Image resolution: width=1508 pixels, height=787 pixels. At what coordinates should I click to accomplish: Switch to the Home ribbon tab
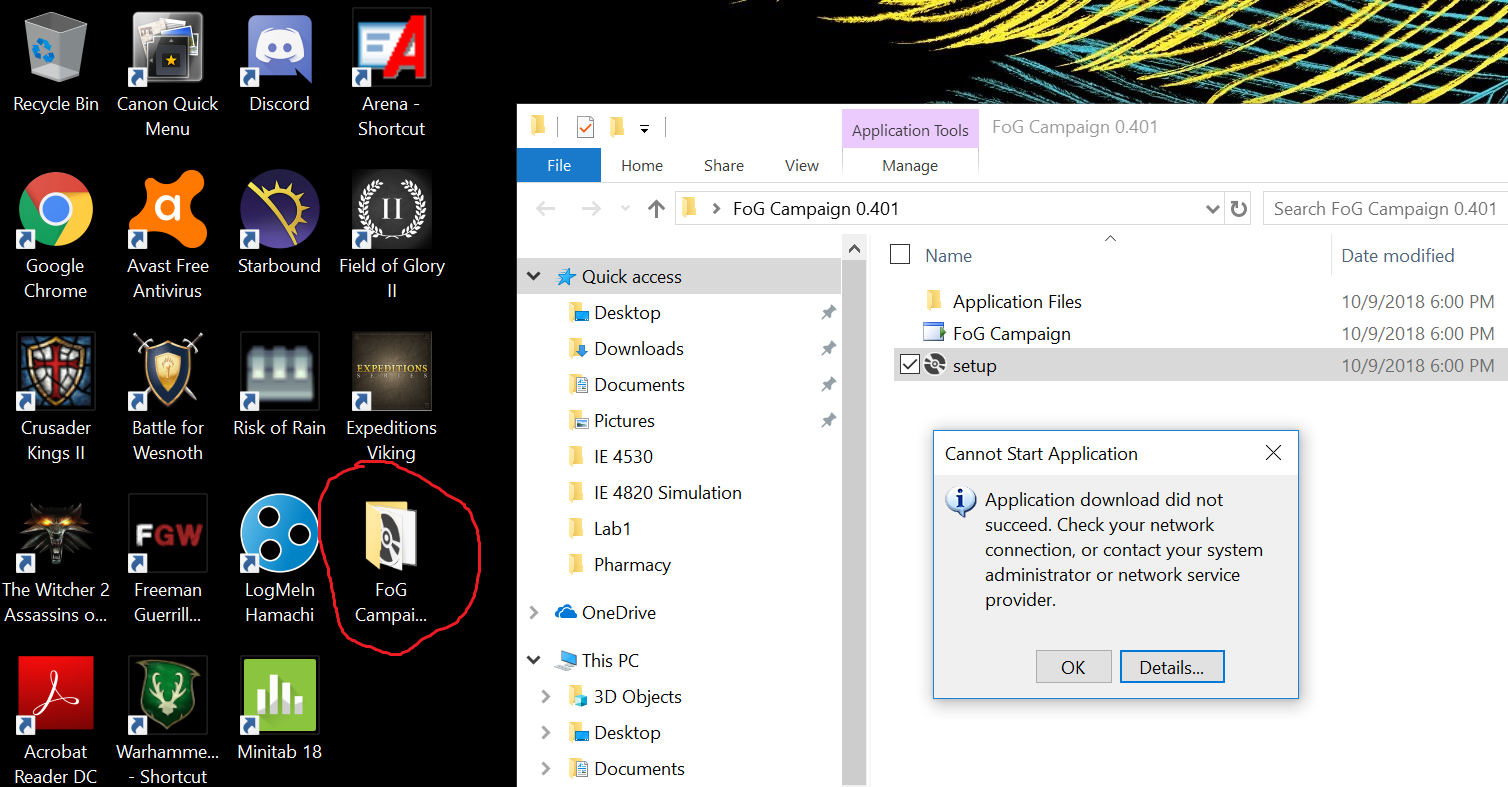click(642, 165)
